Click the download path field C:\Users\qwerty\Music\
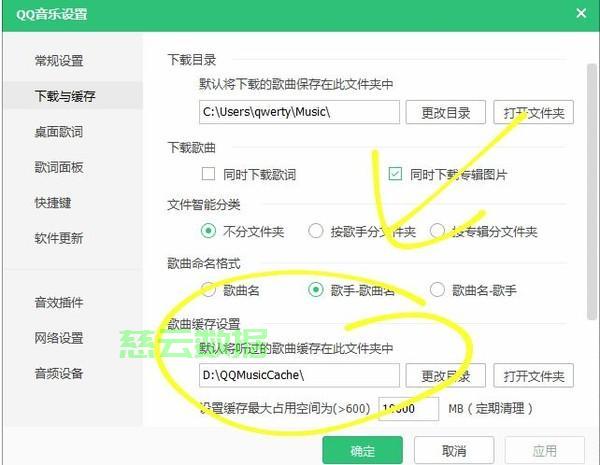The width and height of the screenshot is (600, 465). [299, 112]
